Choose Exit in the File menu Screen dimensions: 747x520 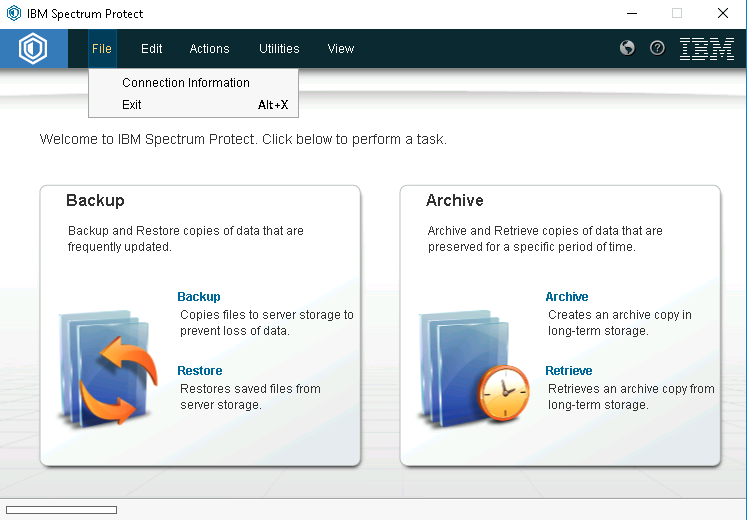coord(132,105)
